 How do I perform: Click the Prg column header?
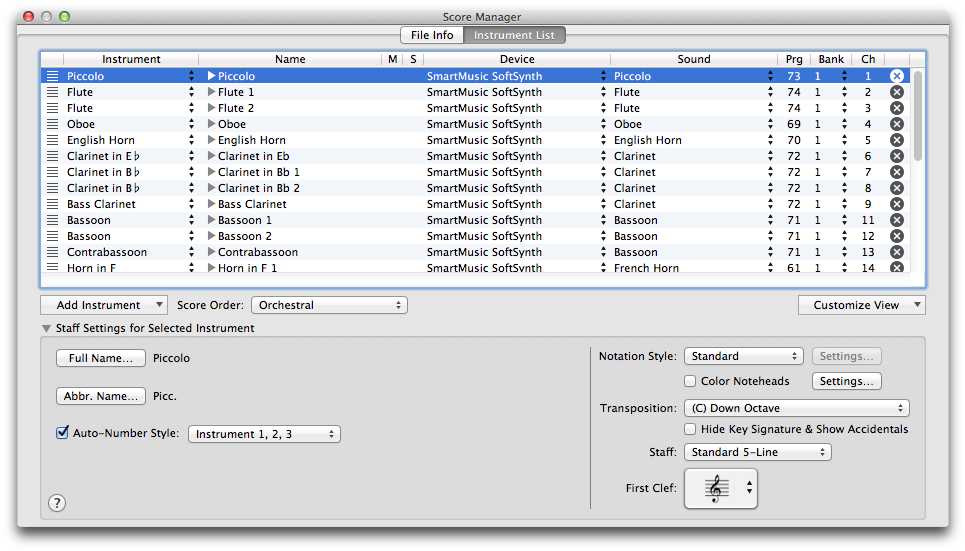tap(794, 59)
